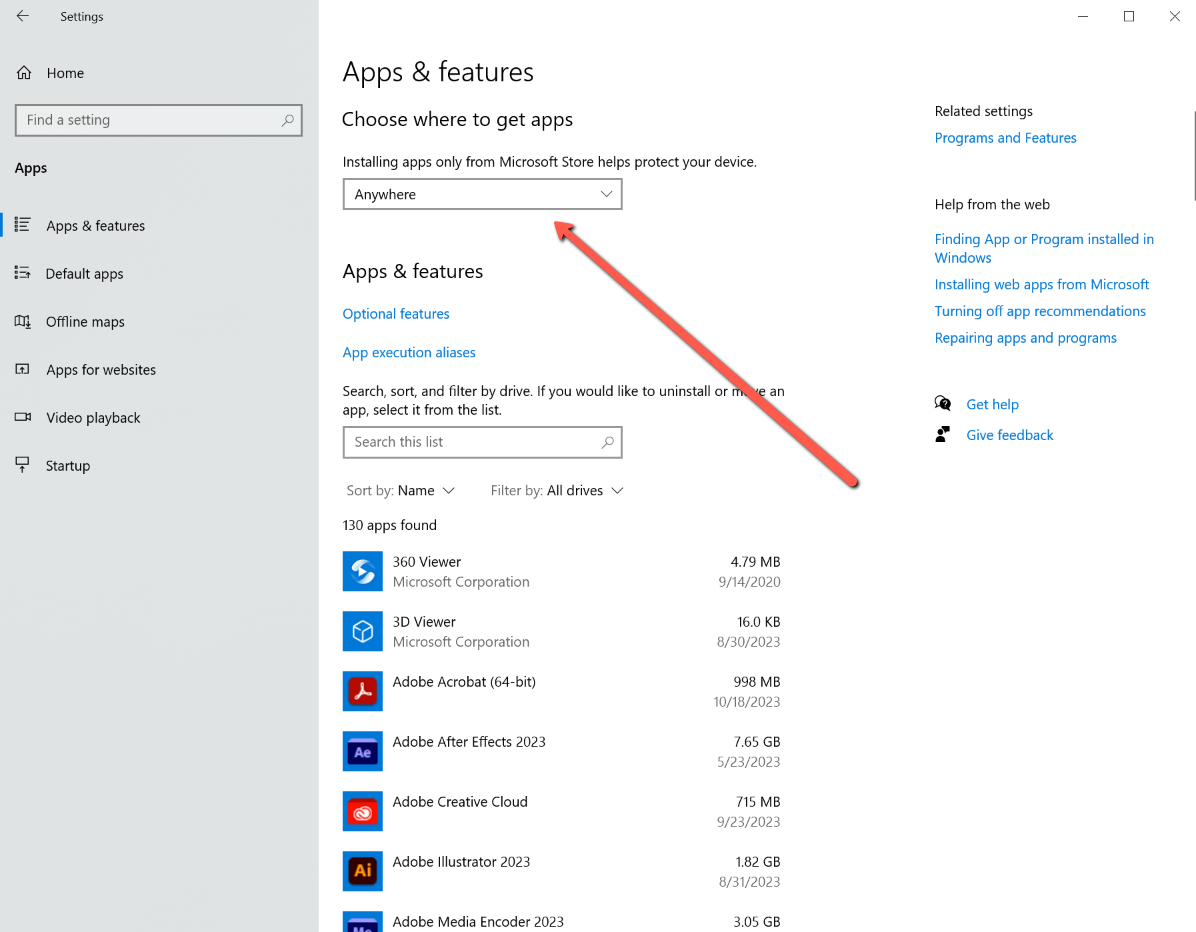Go back using the back arrow

tap(23, 17)
